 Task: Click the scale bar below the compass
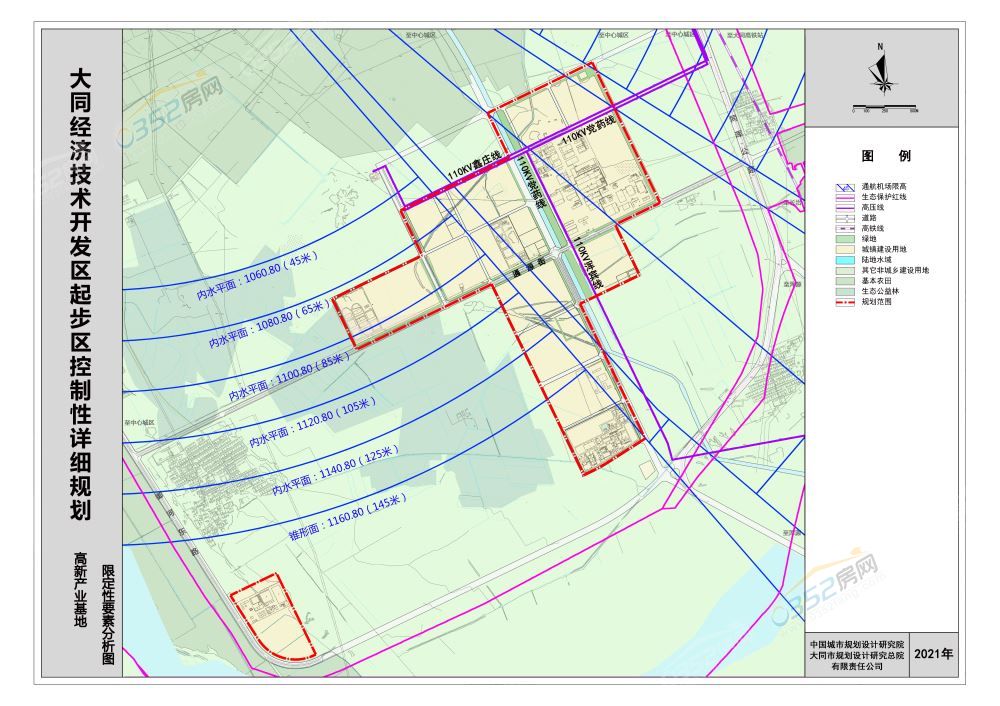(x=885, y=108)
